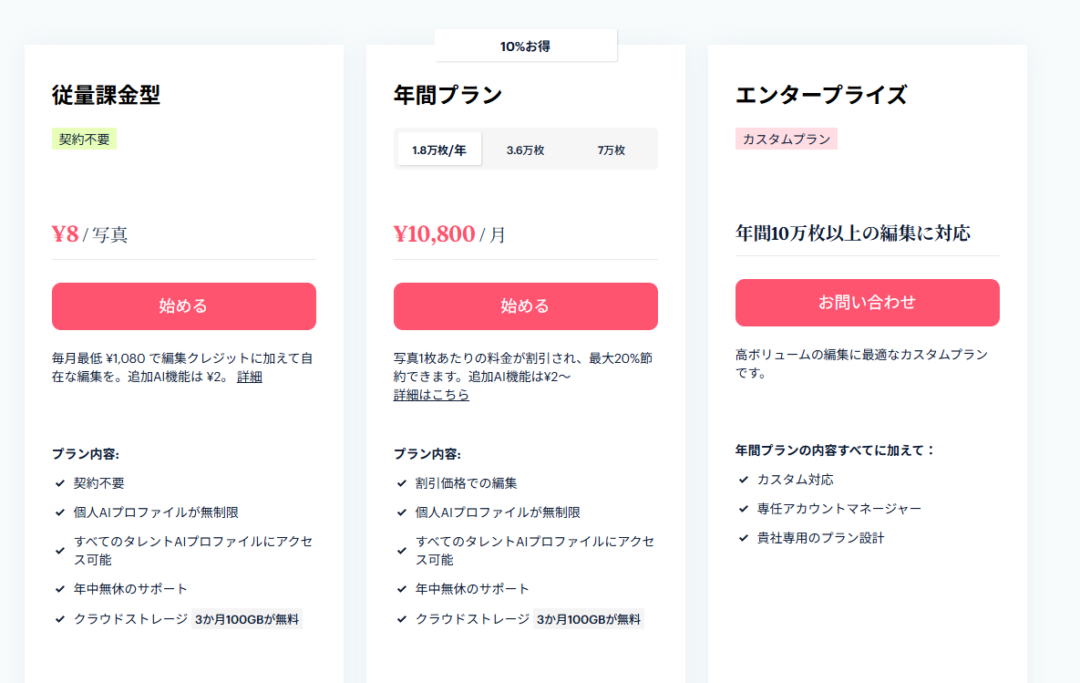Open the 詳細 link in pay-as-you-go plan
This screenshot has width=1080, height=683.
[250, 377]
